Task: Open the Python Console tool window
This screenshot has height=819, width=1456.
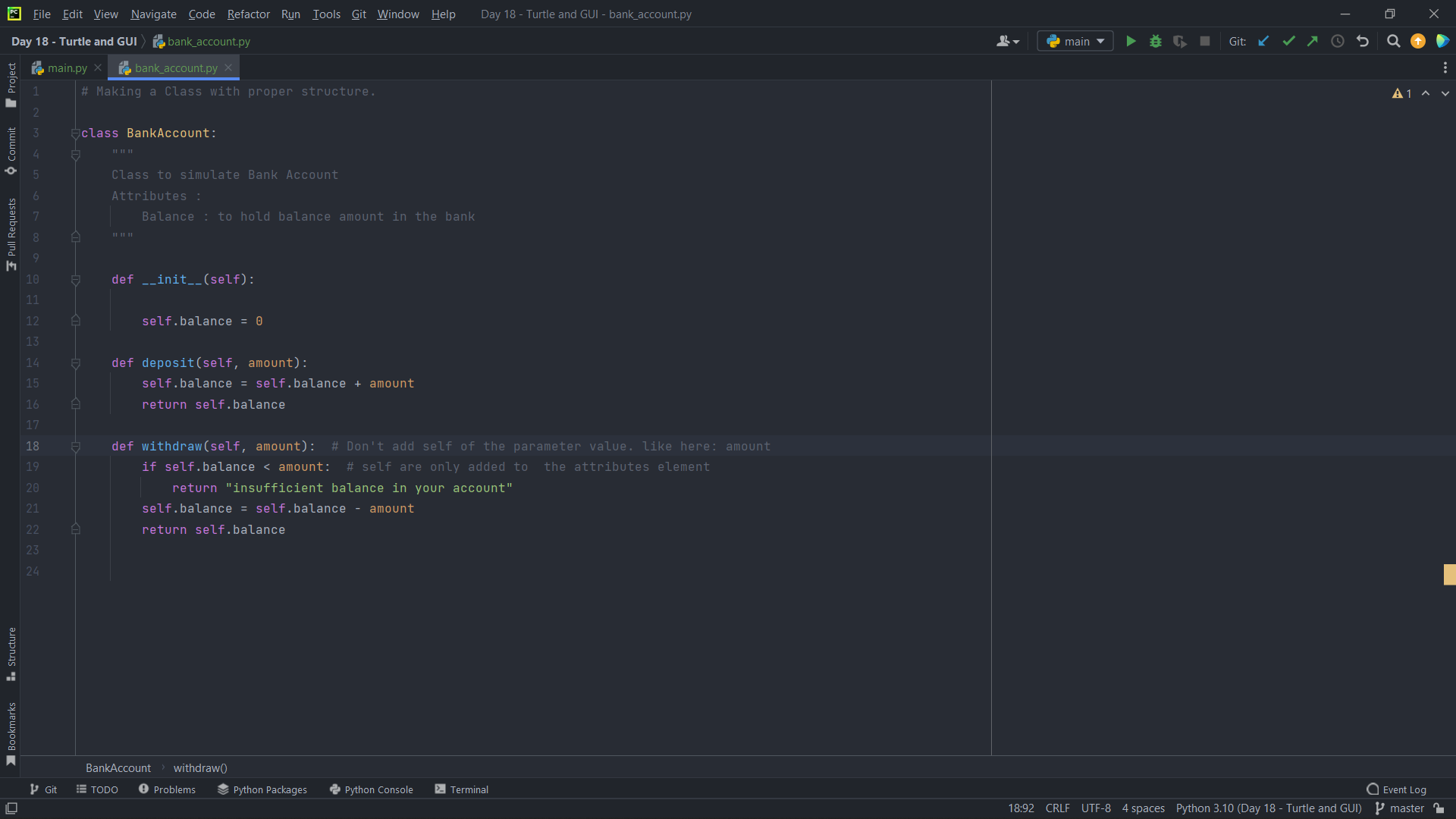Action: [x=372, y=789]
